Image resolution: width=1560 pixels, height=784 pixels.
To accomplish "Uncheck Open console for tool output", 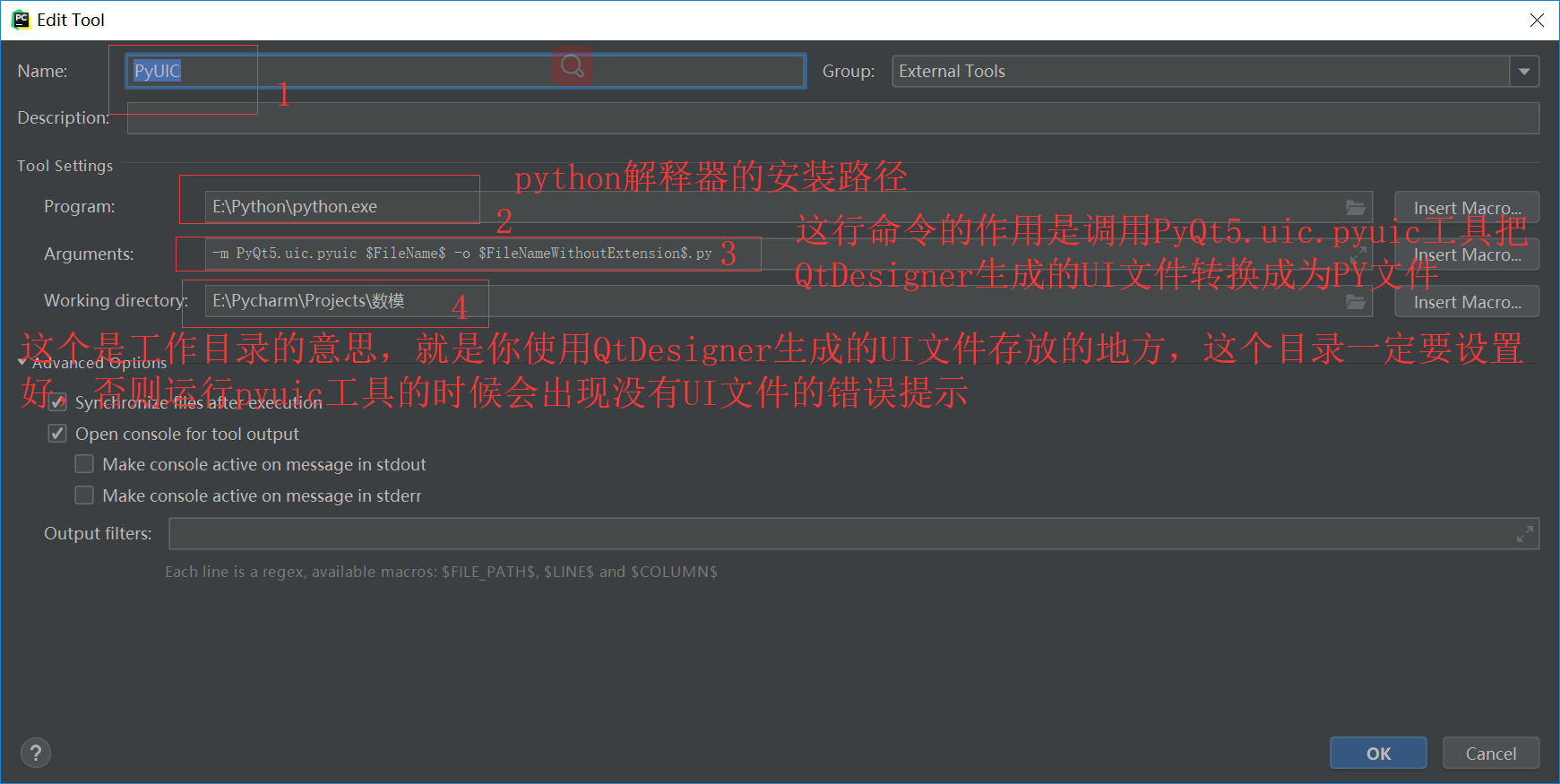I will (57, 434).
